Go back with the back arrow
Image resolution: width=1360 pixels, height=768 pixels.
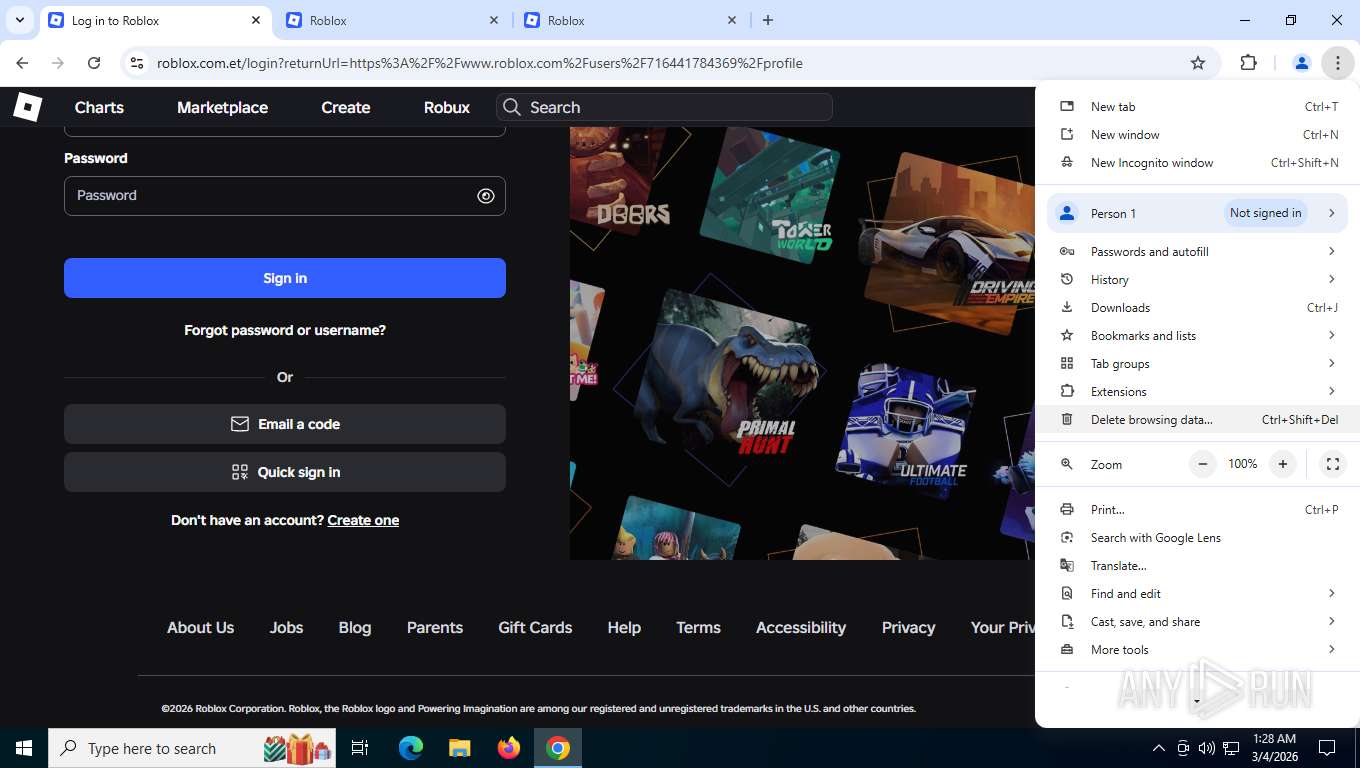point(22,63)
